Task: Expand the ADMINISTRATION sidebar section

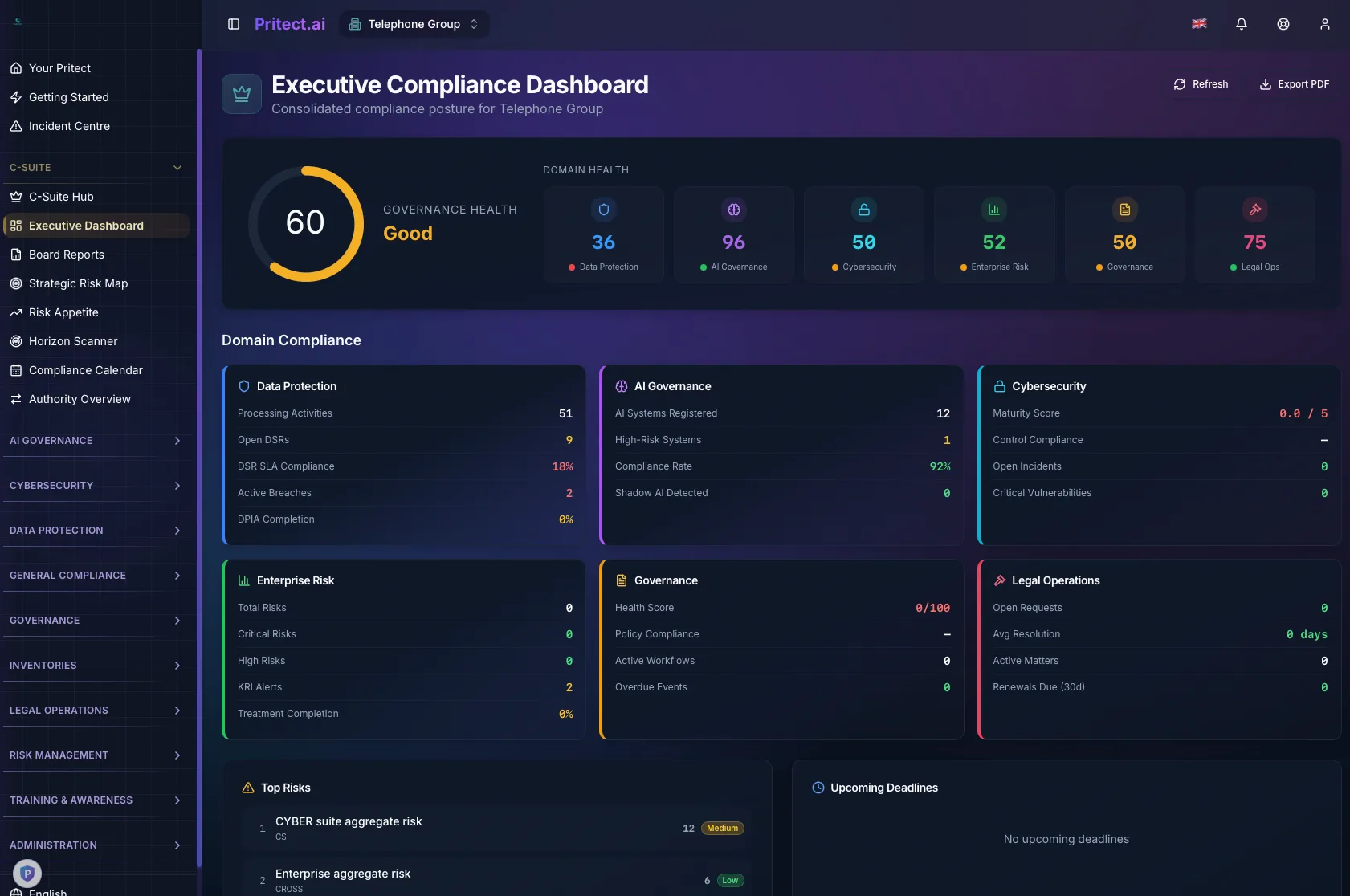Action: click(x=96, y=845)
